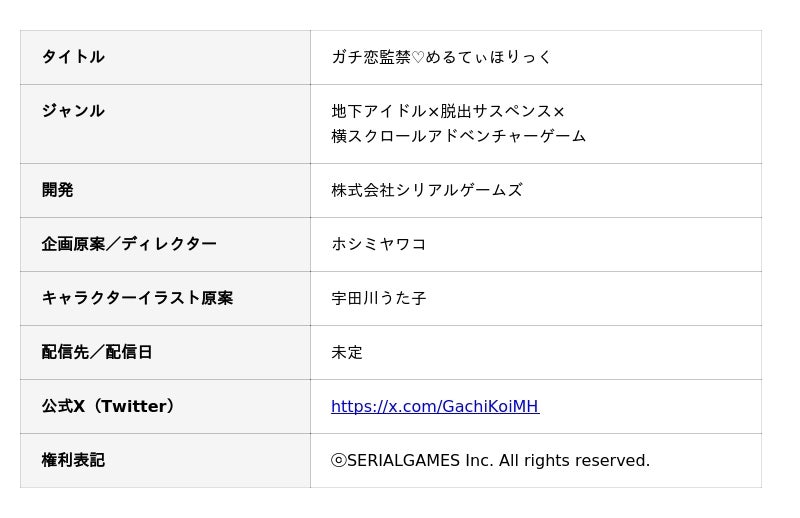Screen dimensions: 800x518
Task: Click the ホシミヤワコ director name
Action: coord(379,244)
